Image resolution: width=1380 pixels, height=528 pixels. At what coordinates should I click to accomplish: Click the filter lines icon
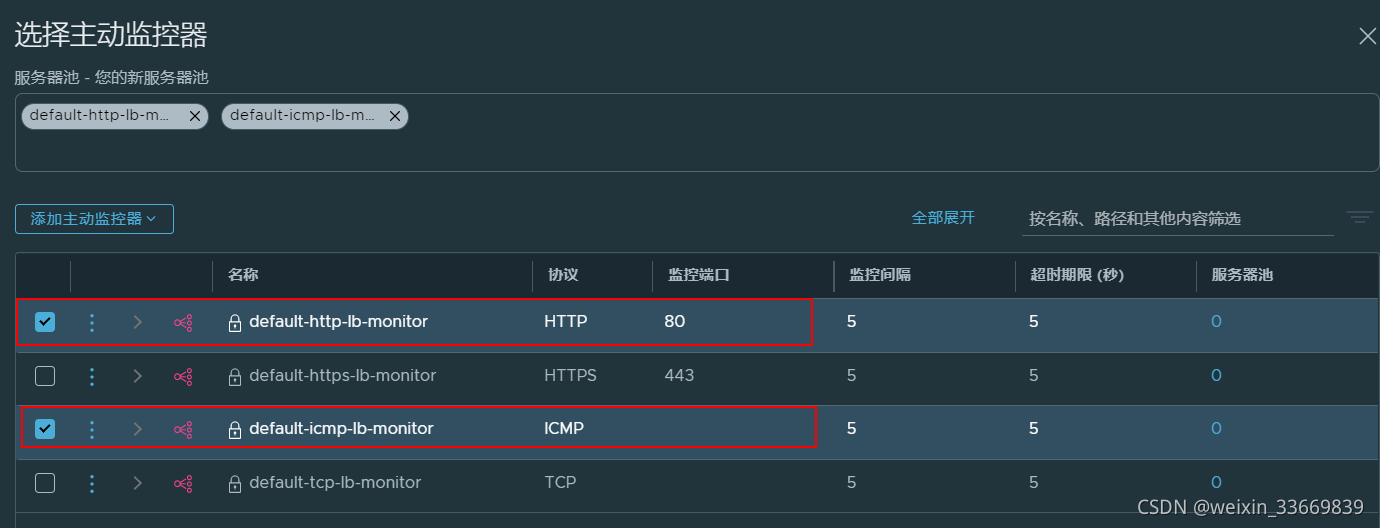pos(1358,218)
